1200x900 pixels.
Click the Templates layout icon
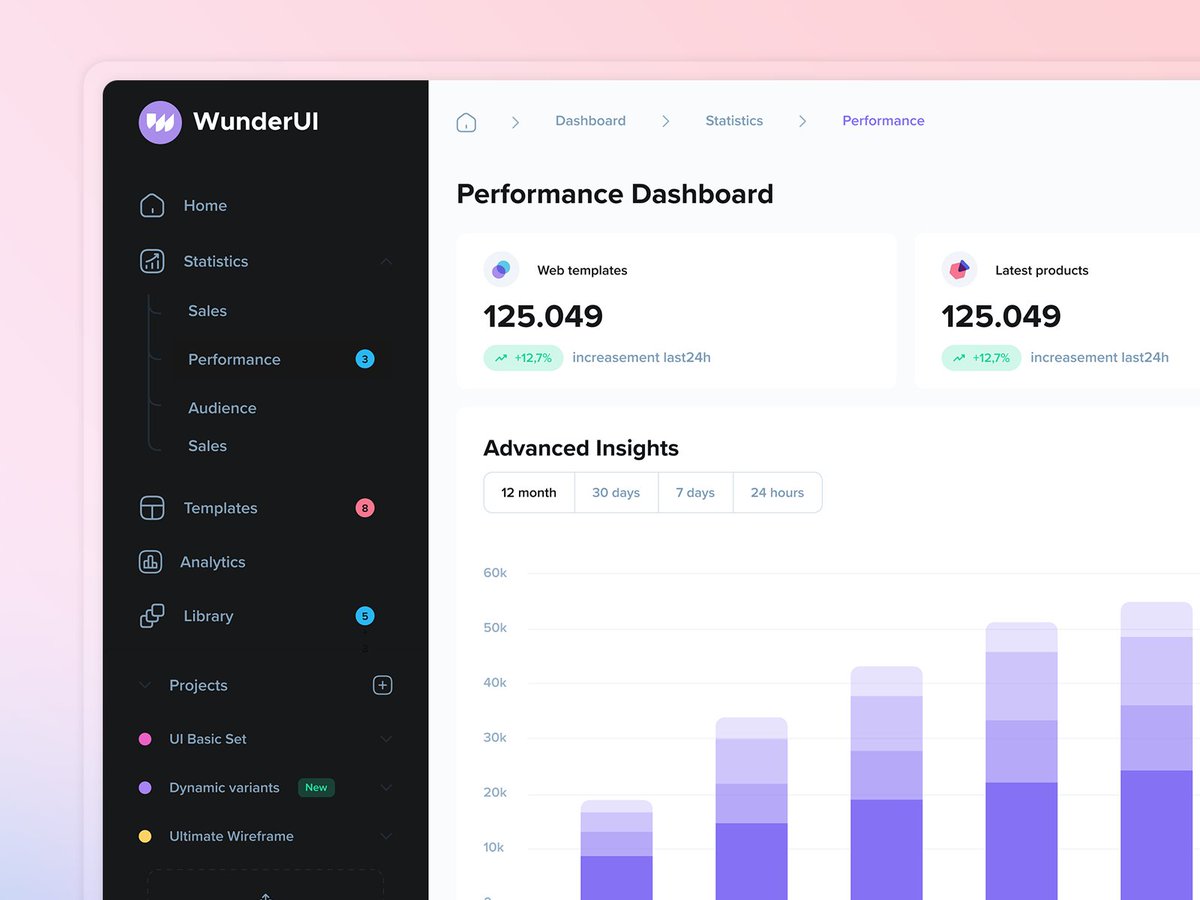(152, 508)
